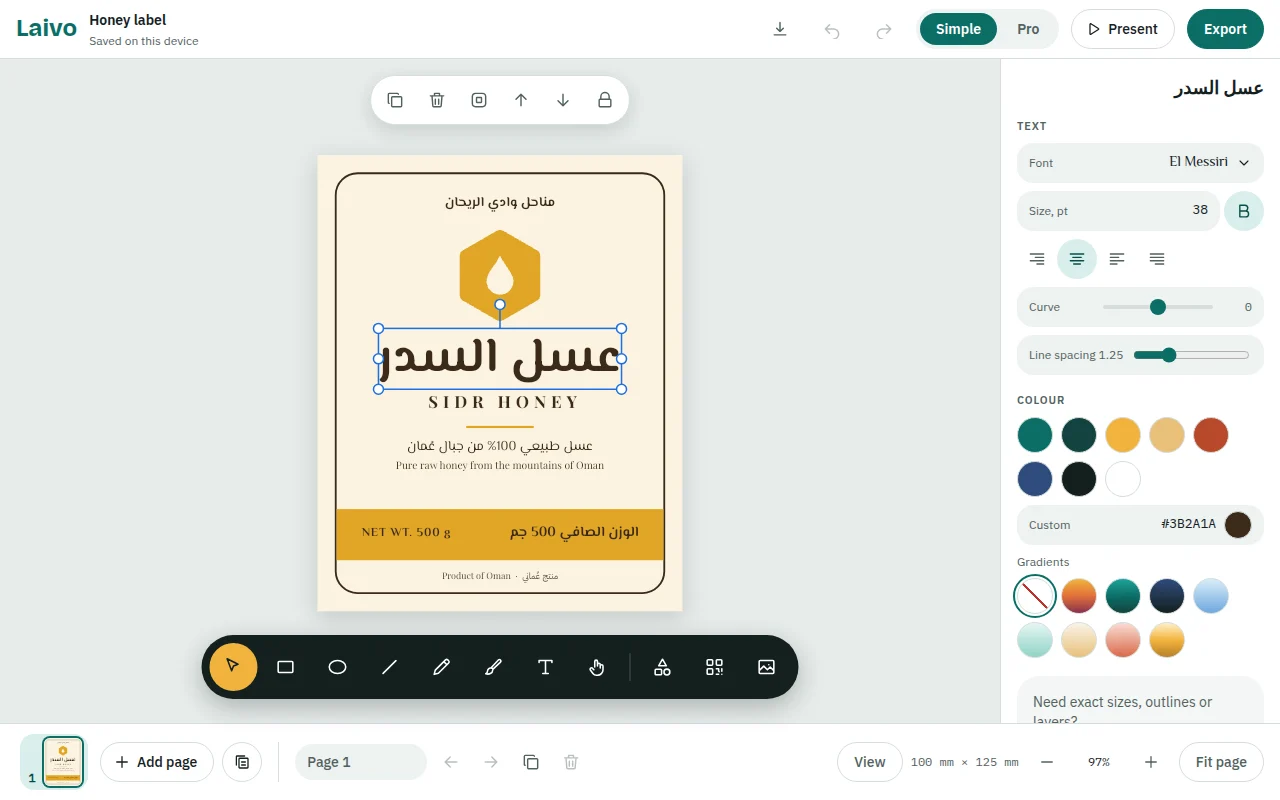Open the Shapes library
This screenshot has width=1280, height=800.
point(662,667)
